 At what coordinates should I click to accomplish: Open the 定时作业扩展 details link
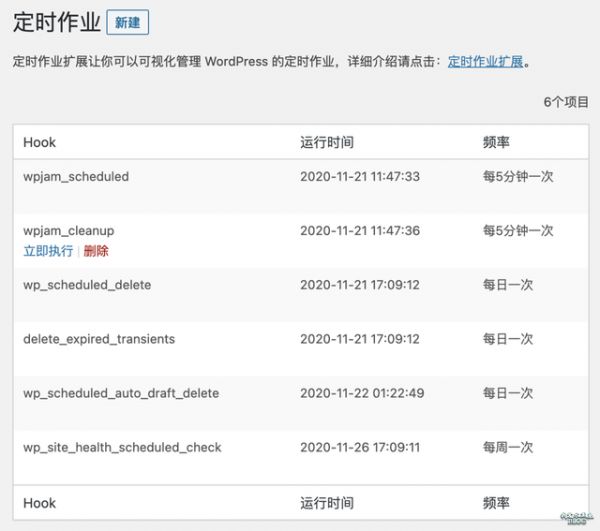coord(485,61)
